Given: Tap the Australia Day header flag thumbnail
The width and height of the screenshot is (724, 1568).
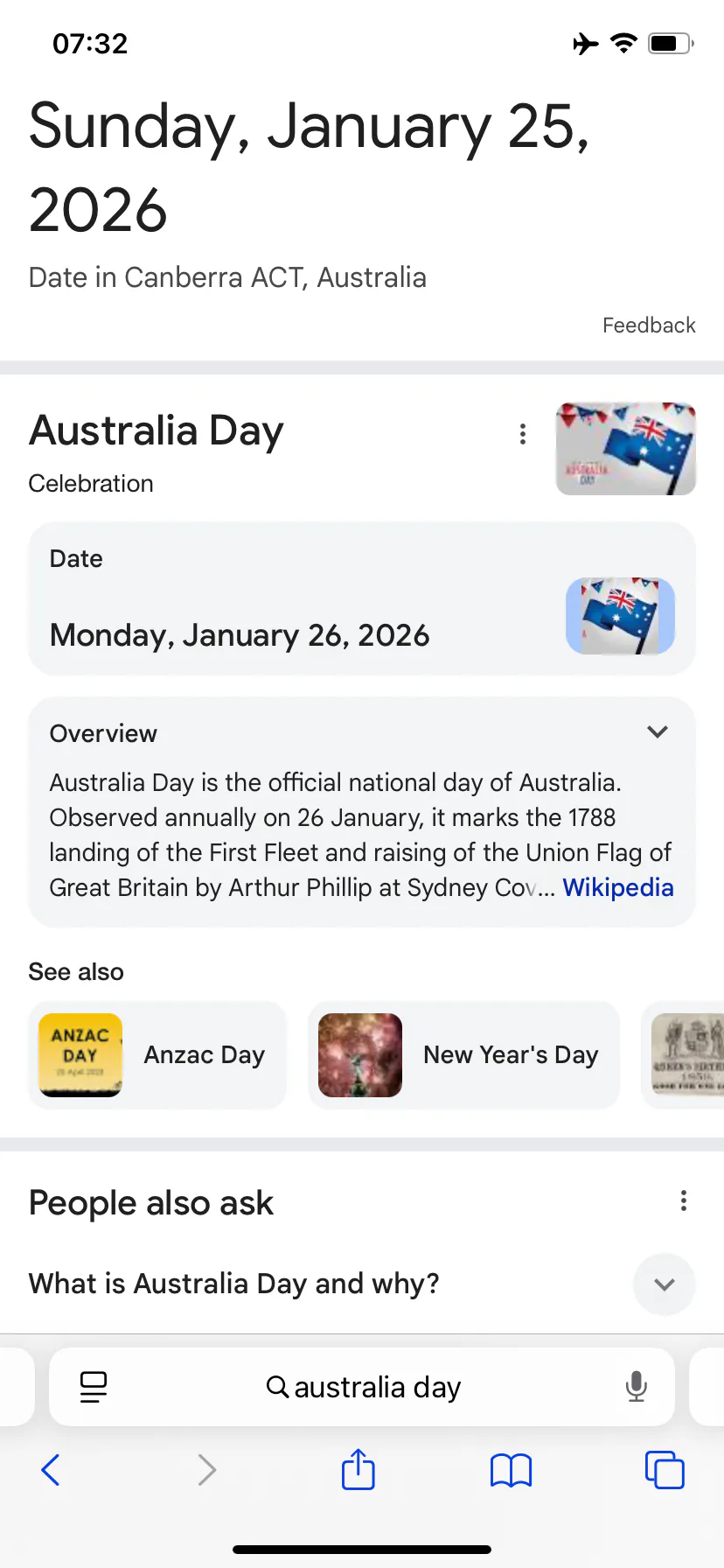Looking at the screenshot, I should click(x=626, y=449).
